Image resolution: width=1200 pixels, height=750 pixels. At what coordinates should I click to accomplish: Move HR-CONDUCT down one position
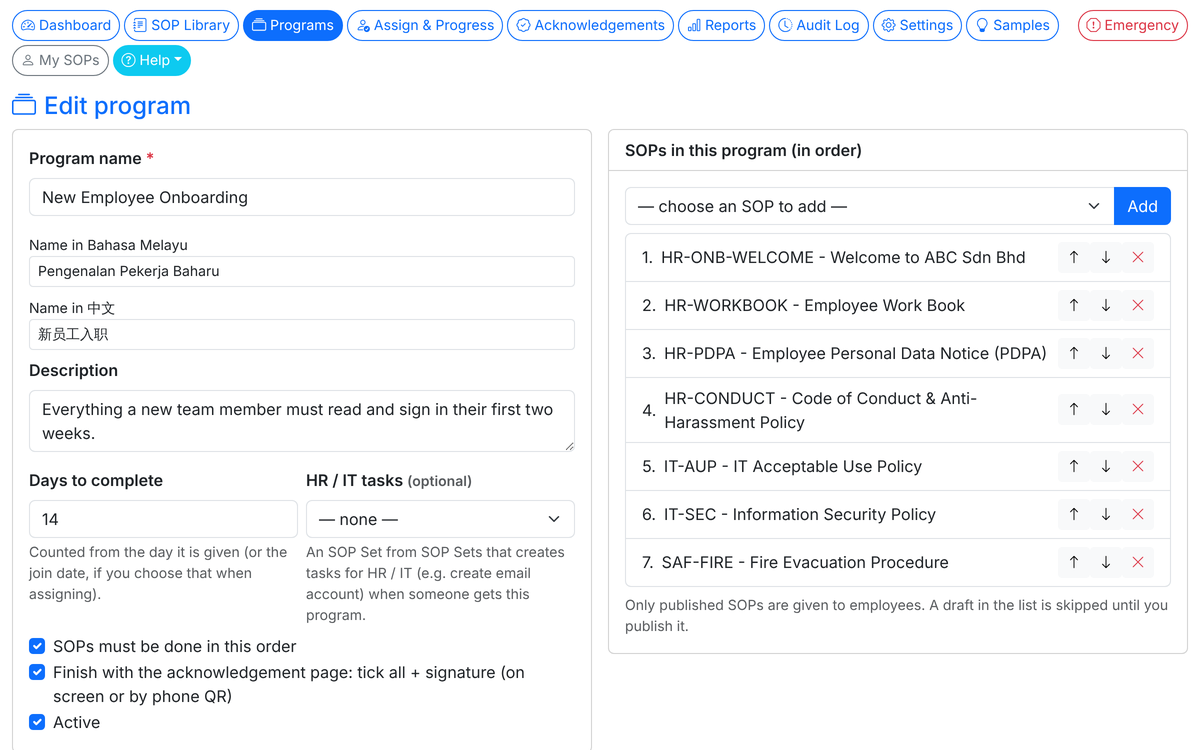coord(1106,410)
